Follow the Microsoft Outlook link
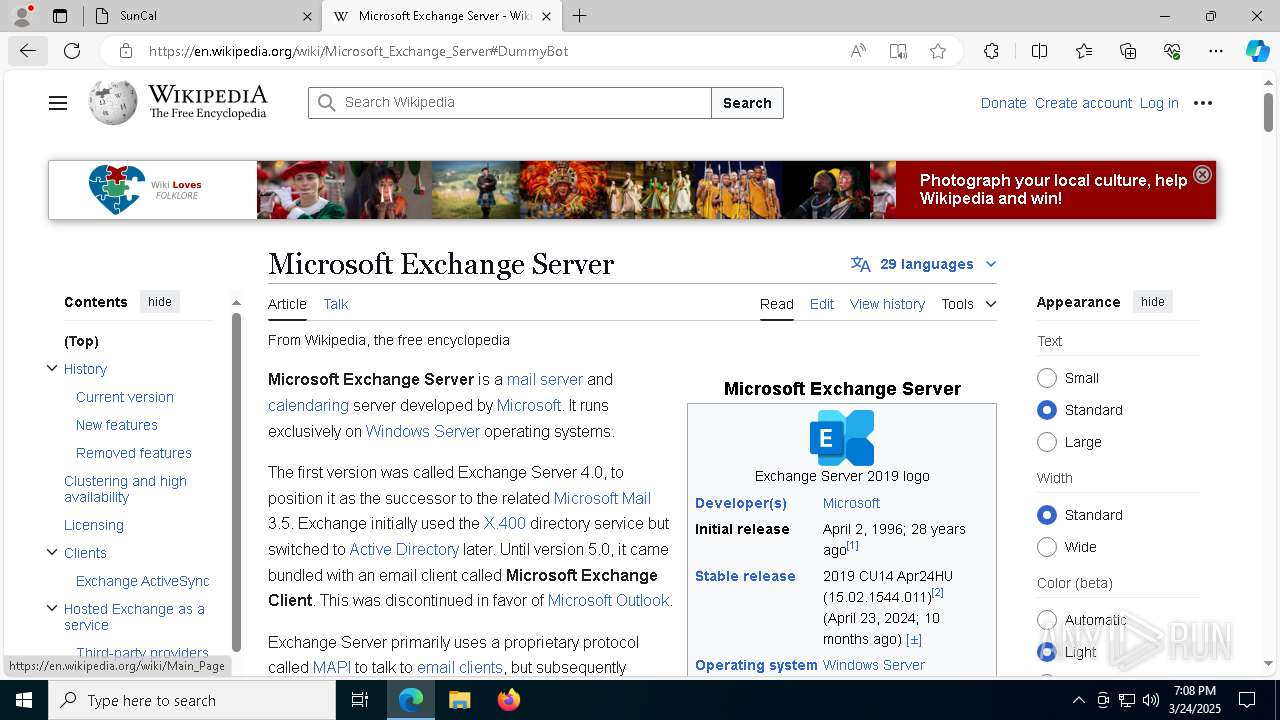 tap(608, 600)
